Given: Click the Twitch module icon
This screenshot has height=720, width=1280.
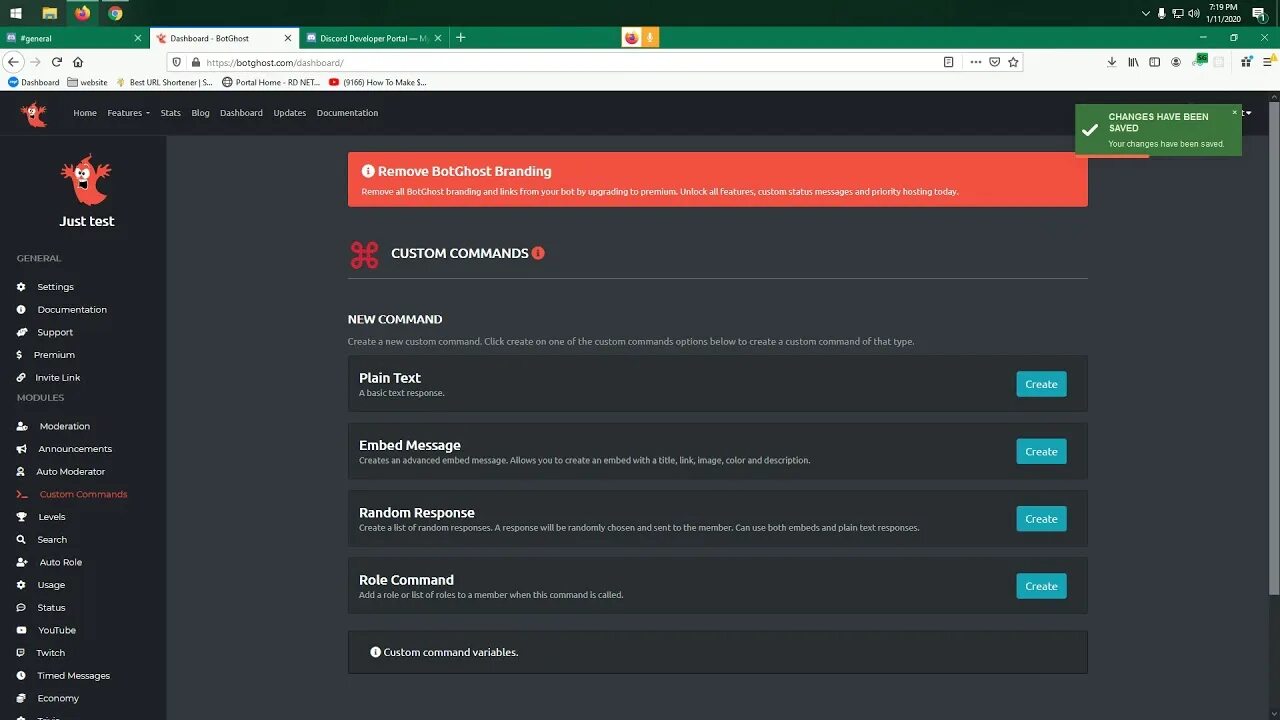Looking at the screenshot, I should coord(21,653).
